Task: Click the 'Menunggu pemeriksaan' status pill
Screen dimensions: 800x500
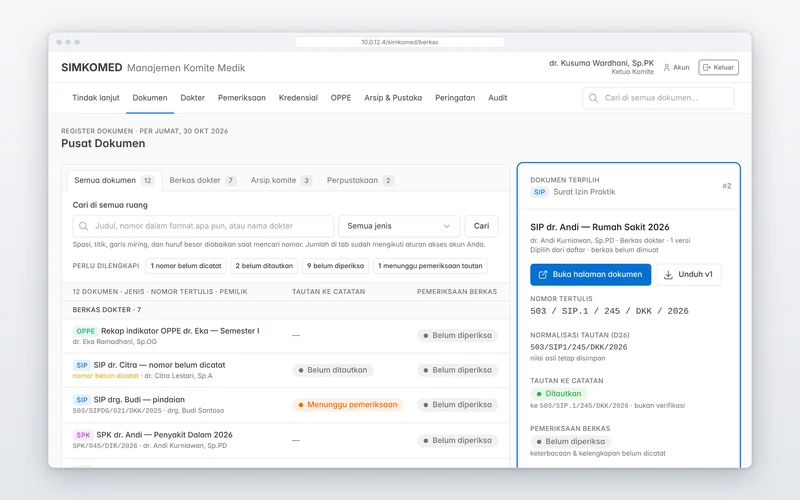Action: pos(347,405)
